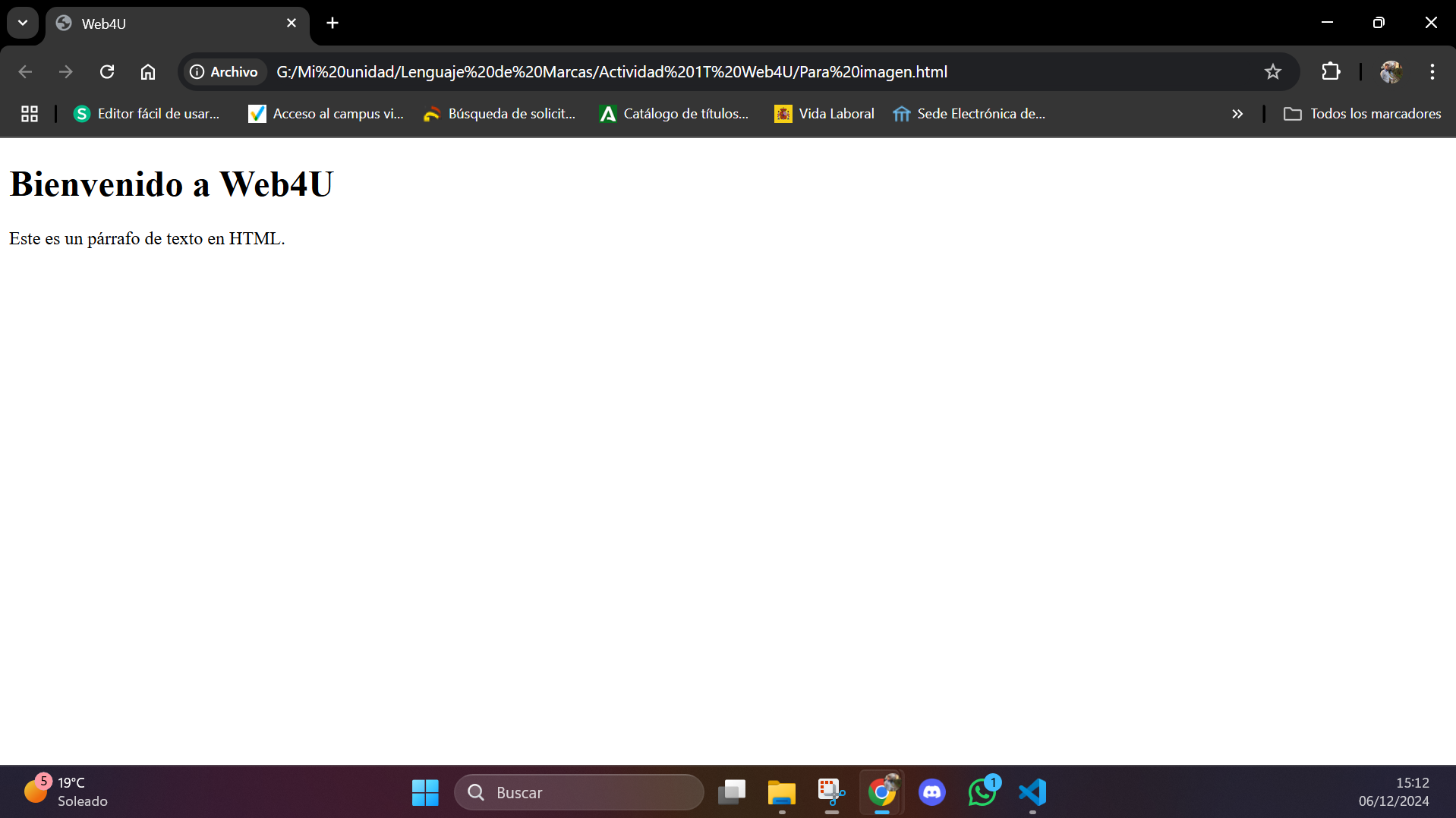
Task: Close the Web4U tab
Action: [x=292, y=23]
